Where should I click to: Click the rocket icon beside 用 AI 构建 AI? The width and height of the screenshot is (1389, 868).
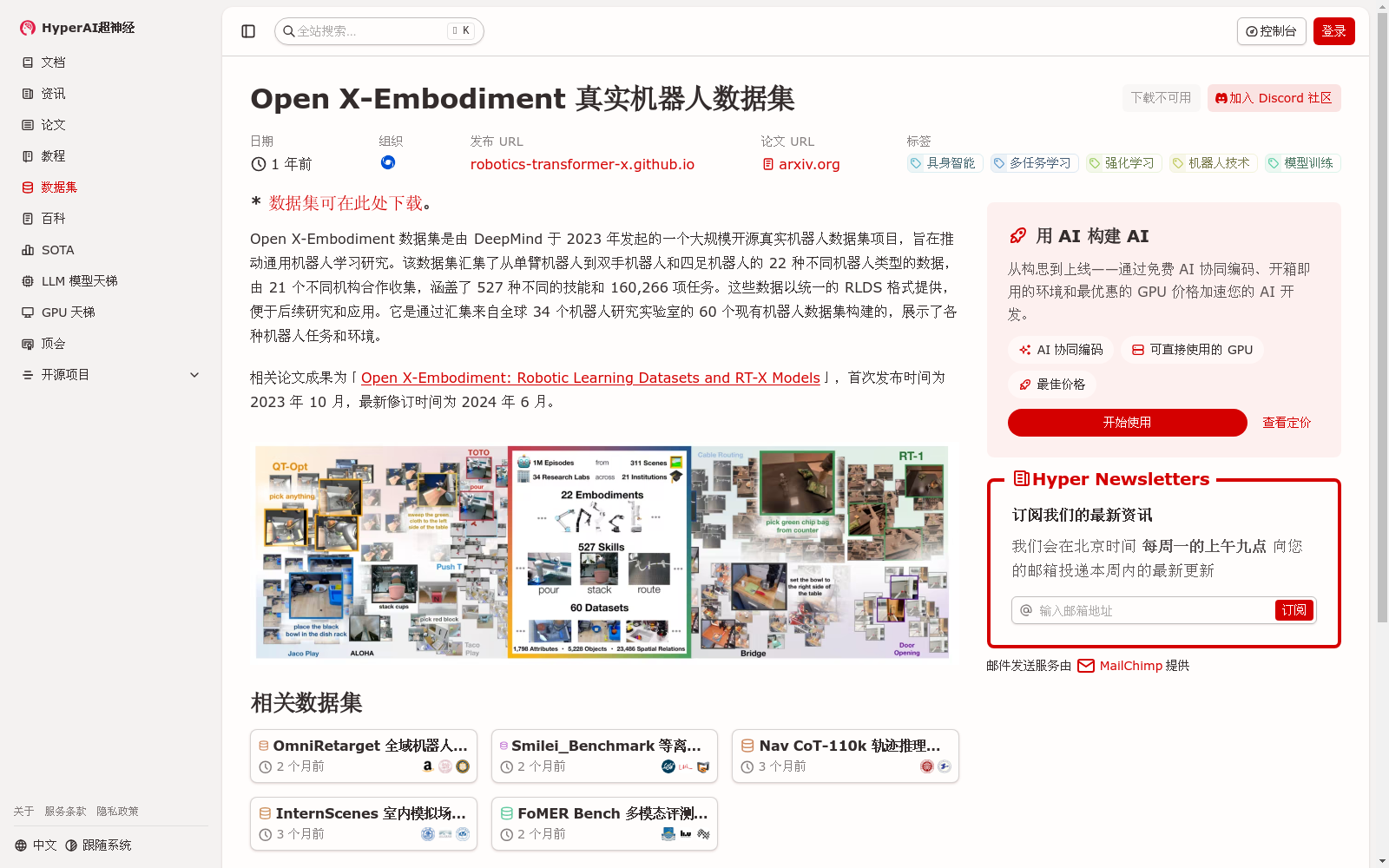1018,236
